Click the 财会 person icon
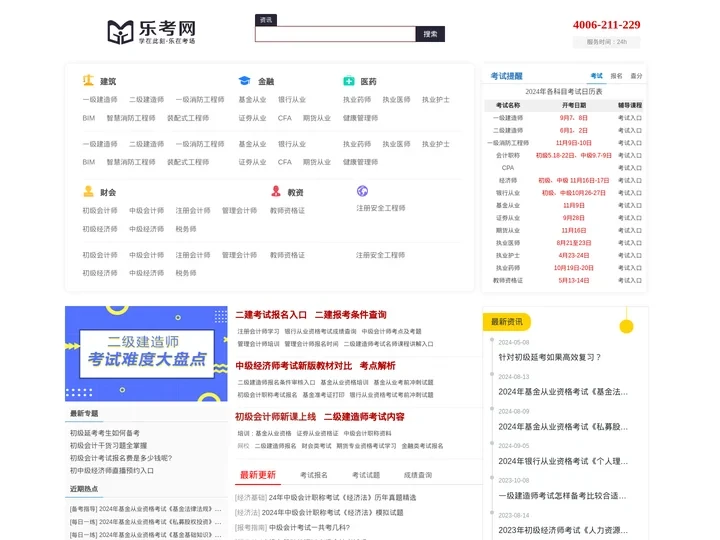Screen dimensions: 720x540 pos(88,191)
